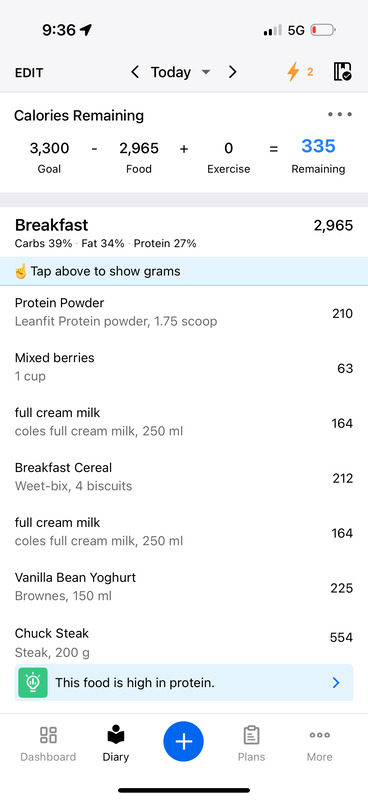Image resolution: width=368 pixels, height=800 pixels.
Task: Open the Weet-bix Breakfast Cereal entry
Action: tap(184, 478)
